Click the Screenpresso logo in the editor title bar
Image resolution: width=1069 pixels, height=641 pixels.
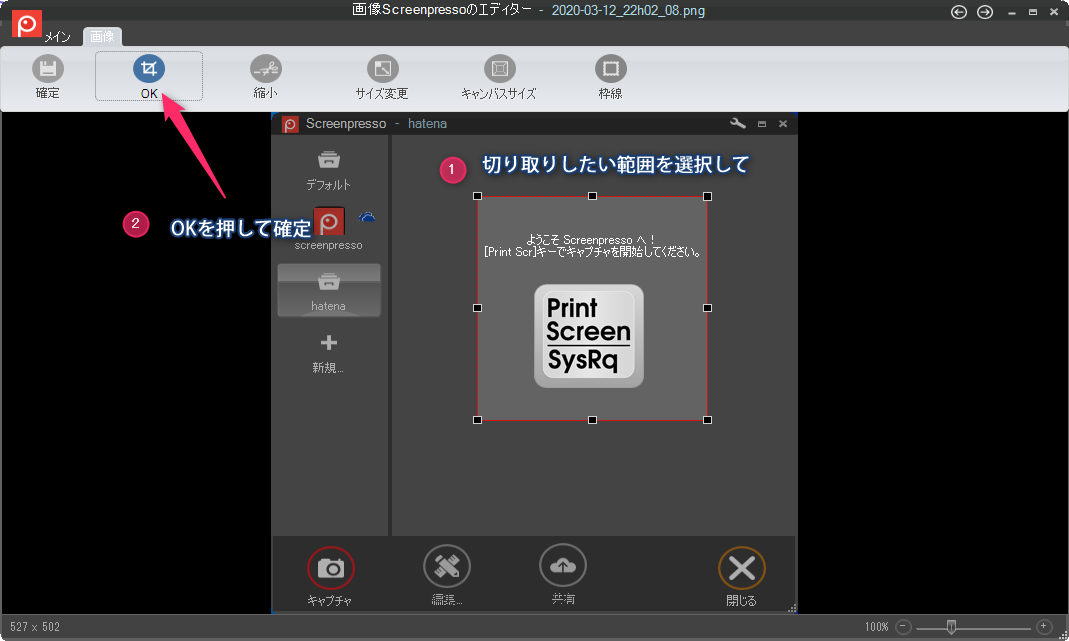[27, 25]
